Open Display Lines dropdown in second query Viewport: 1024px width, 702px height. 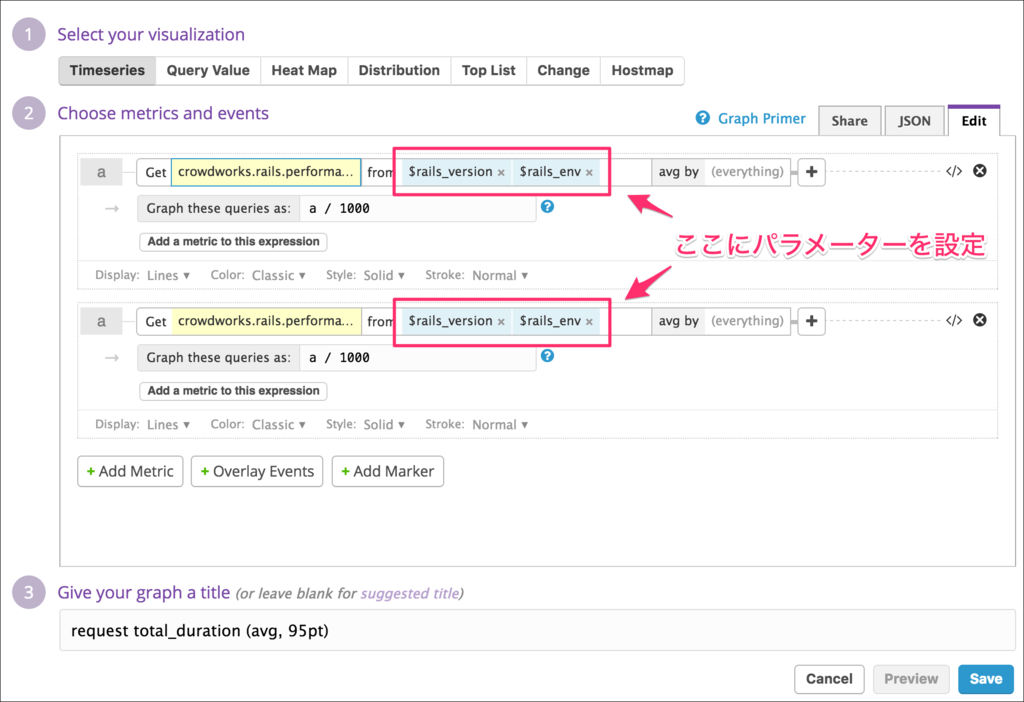point(168,424)
